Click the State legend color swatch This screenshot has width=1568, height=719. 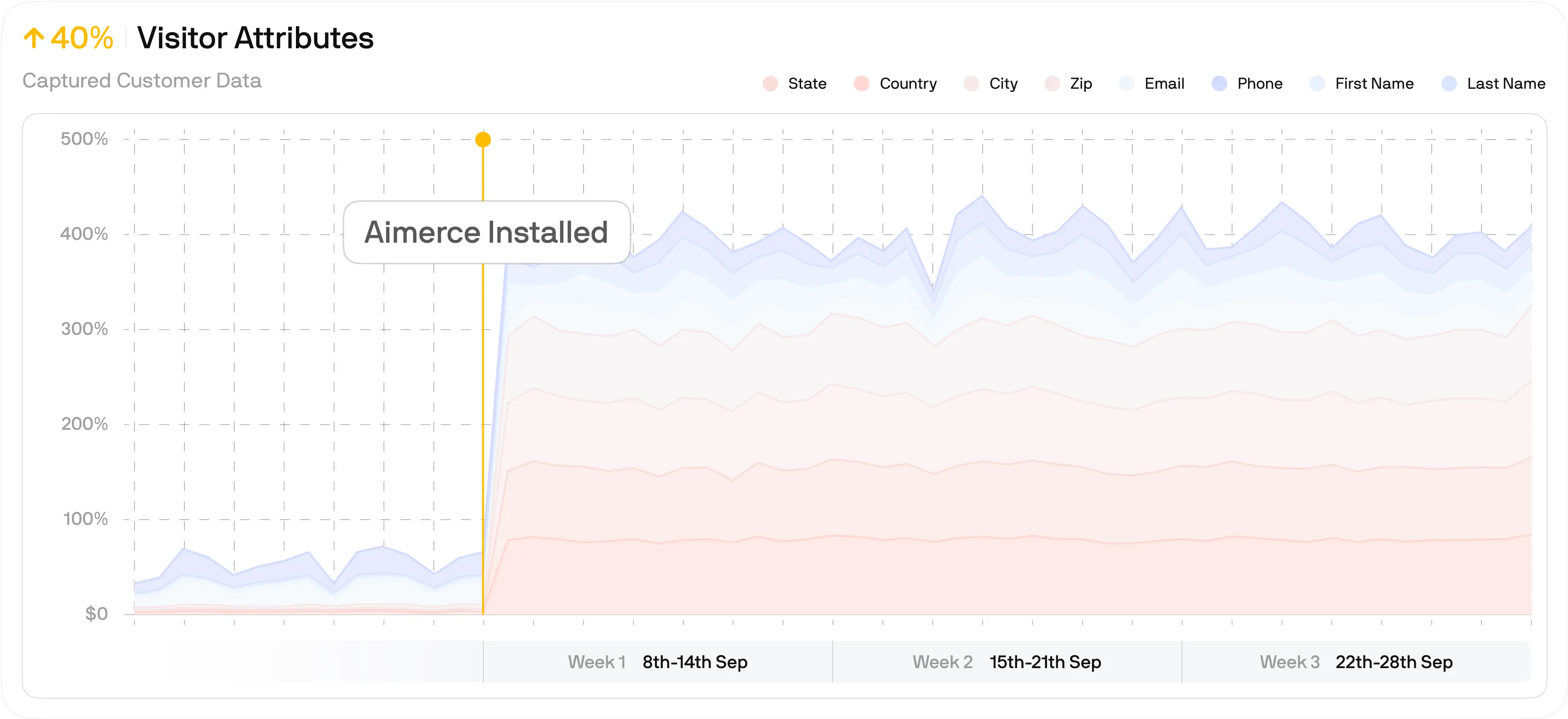[770, 84]
